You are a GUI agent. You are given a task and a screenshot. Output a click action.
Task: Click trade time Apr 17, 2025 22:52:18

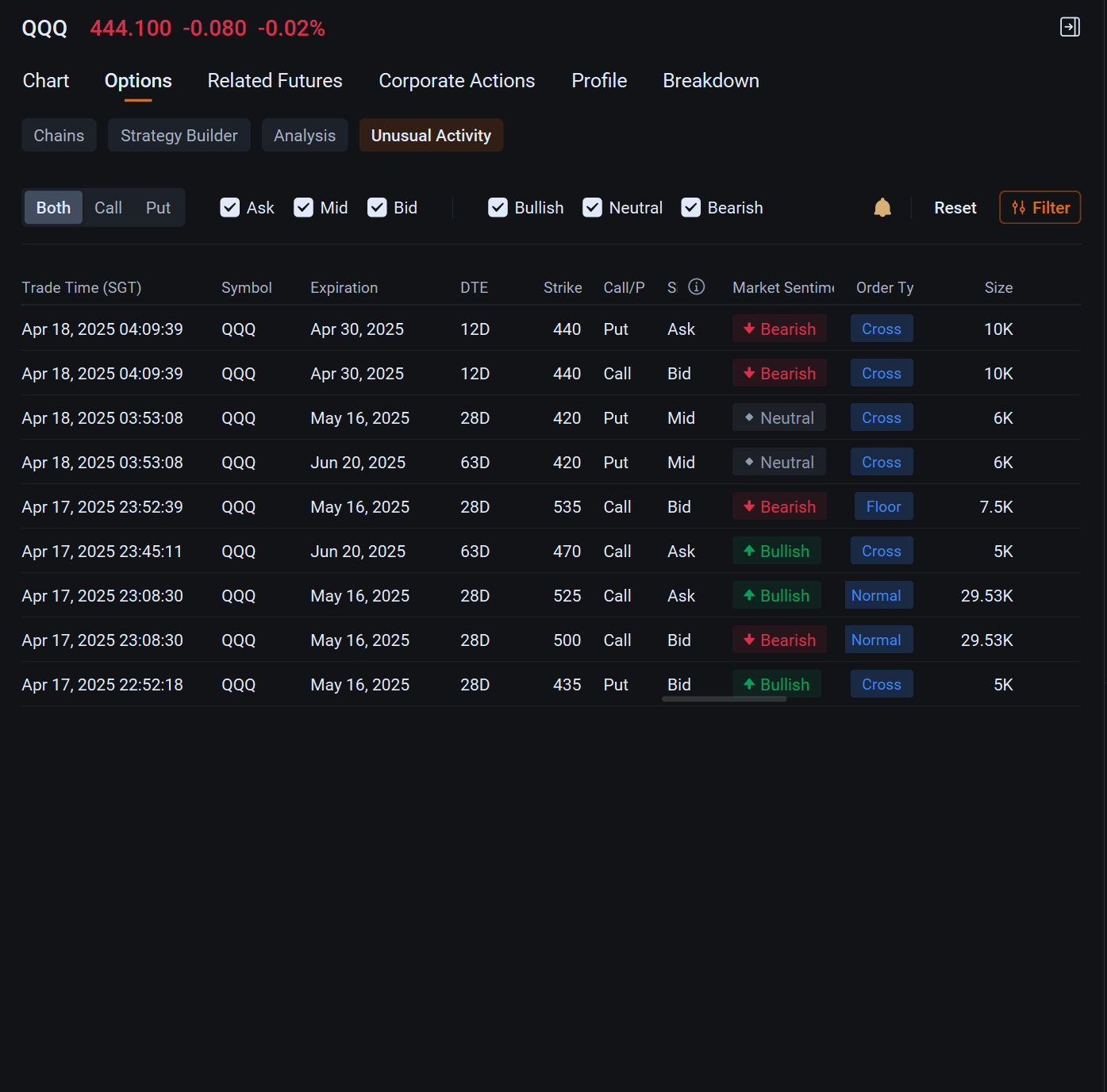[102, 684]
